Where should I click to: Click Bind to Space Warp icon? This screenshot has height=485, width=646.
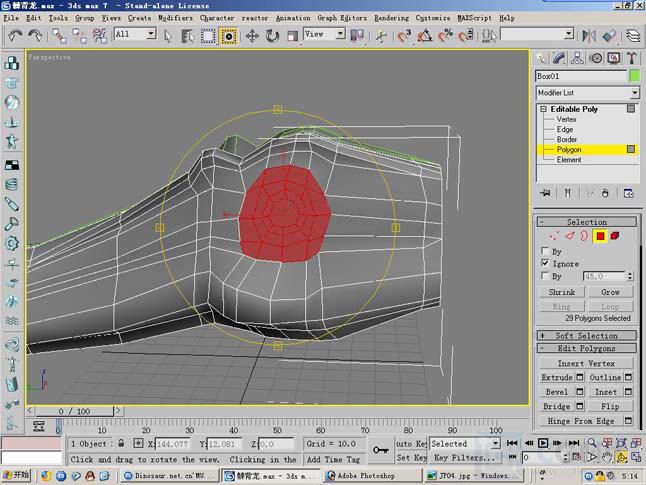tap(100, 36)
